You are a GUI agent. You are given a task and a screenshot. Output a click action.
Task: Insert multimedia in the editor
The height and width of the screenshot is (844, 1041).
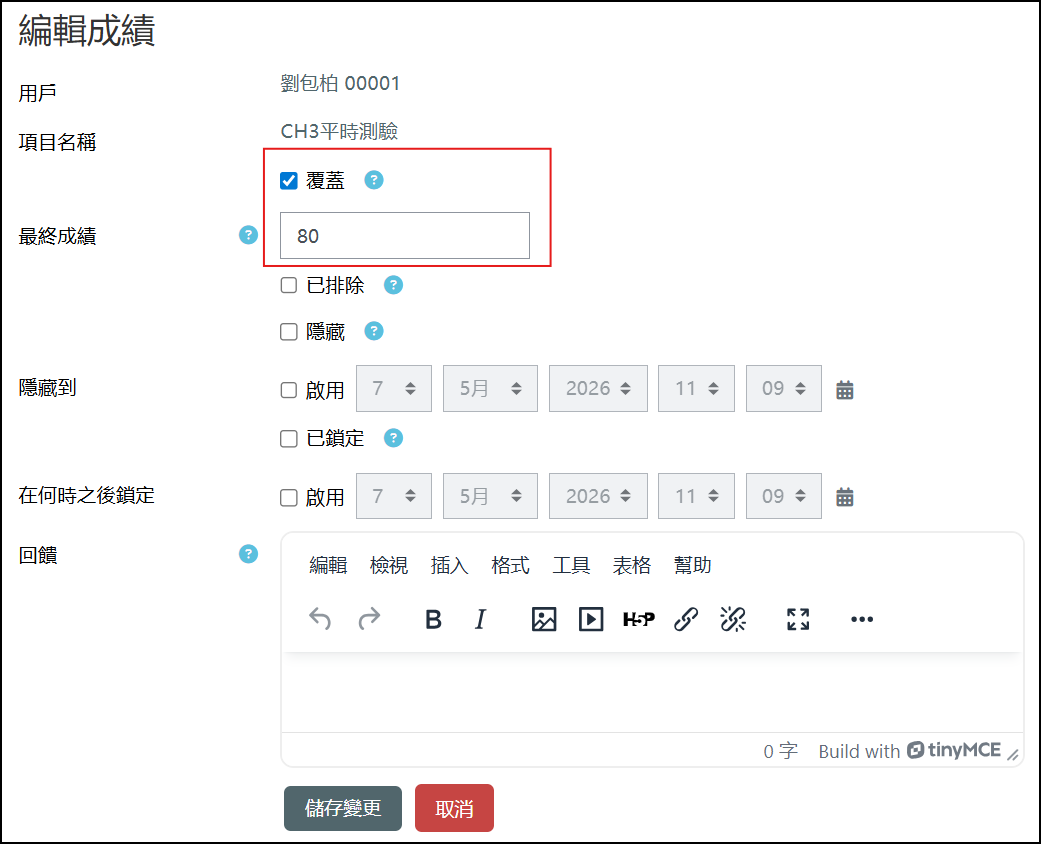(x=591, y=619)
